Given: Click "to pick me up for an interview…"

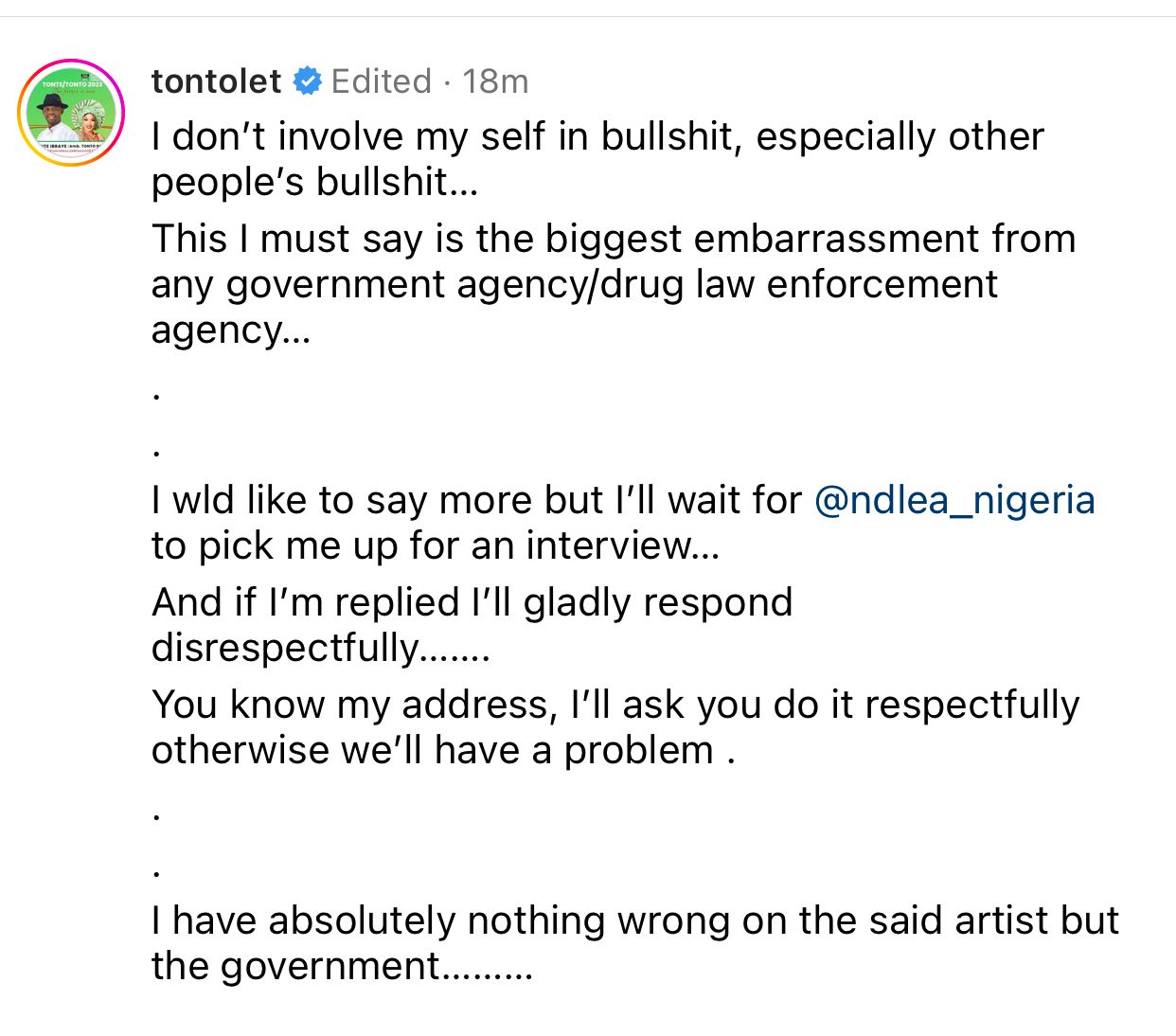Looking at the screenshot, I should pos(436,545).
